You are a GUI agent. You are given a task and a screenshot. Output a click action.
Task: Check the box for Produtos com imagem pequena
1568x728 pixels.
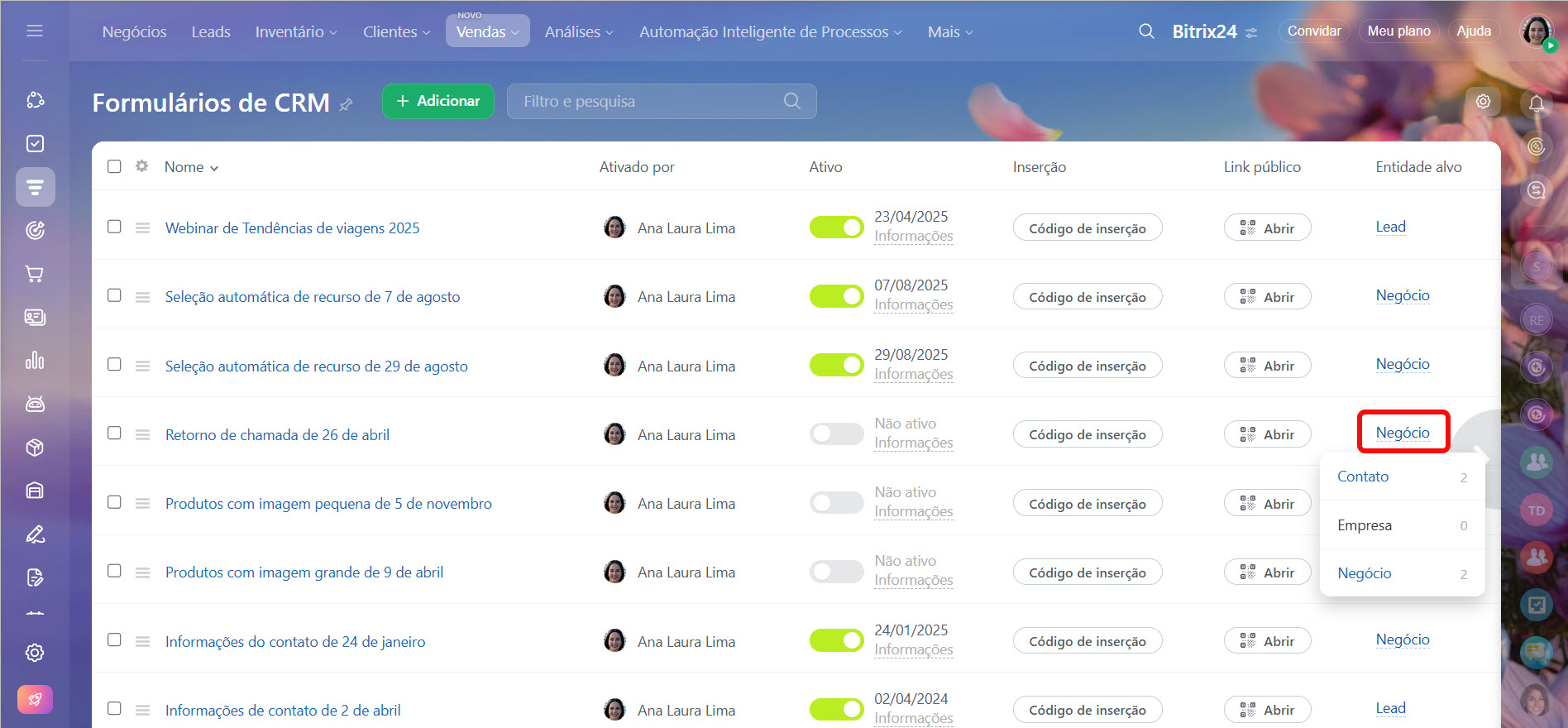114,502
